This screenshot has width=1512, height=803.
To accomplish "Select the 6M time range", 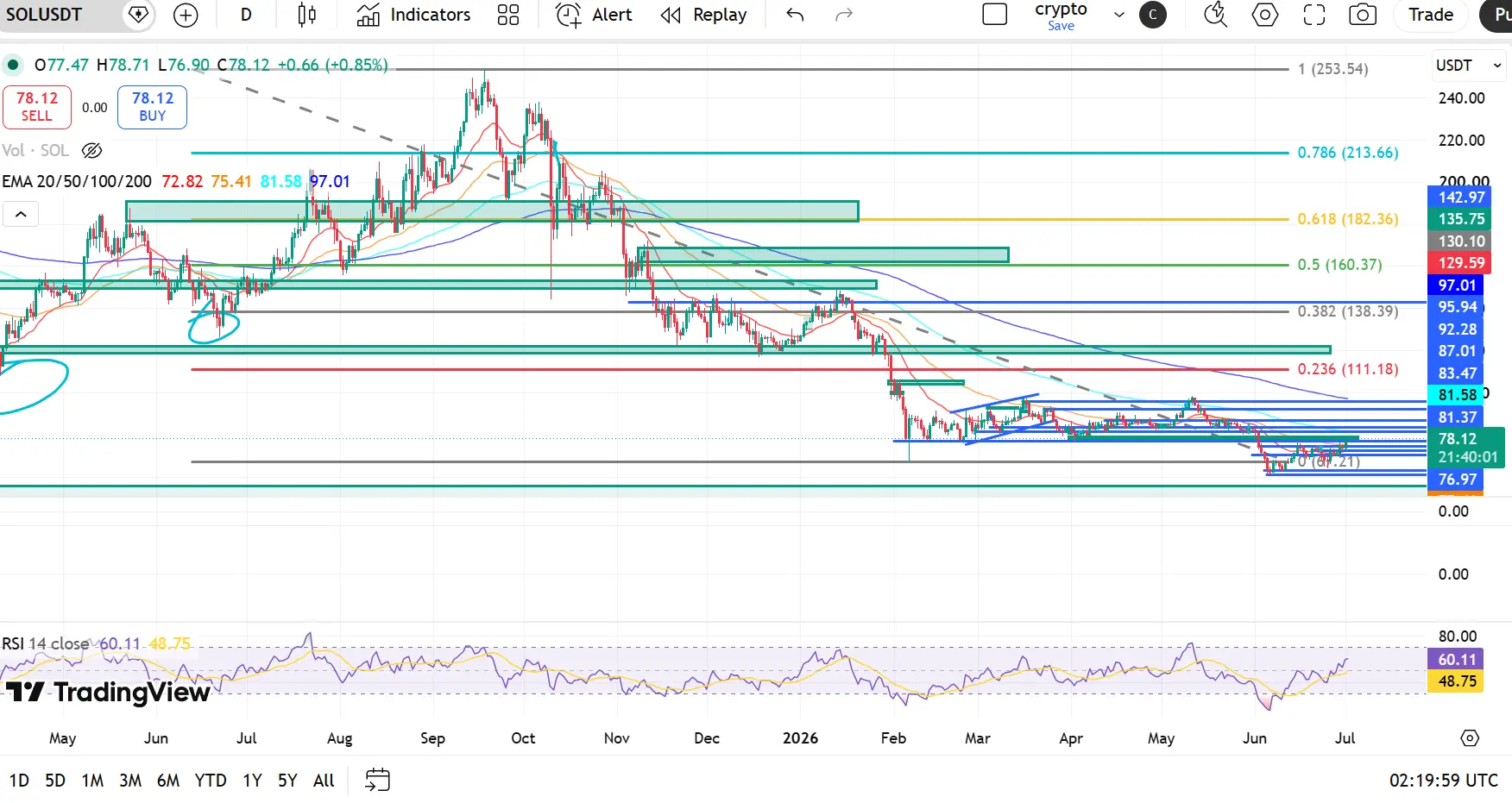I will [168, 781].
